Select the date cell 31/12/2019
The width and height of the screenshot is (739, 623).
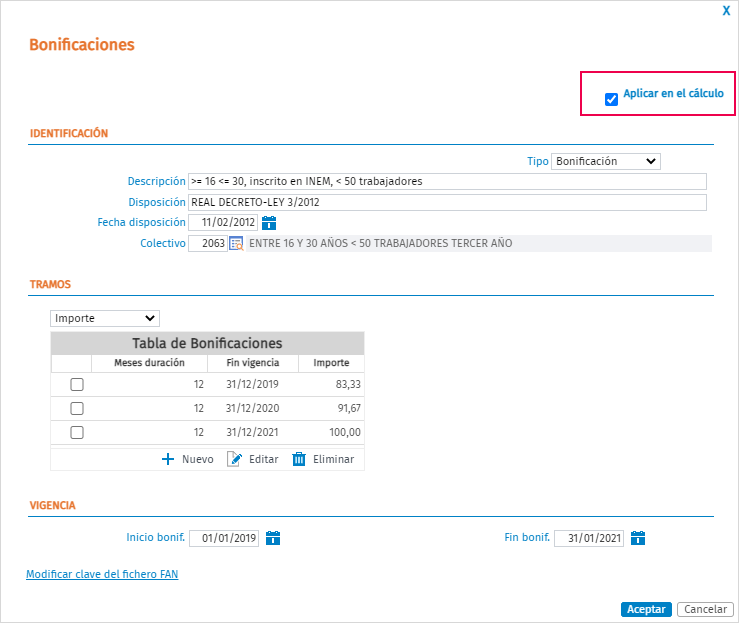[x=252, y=385]
